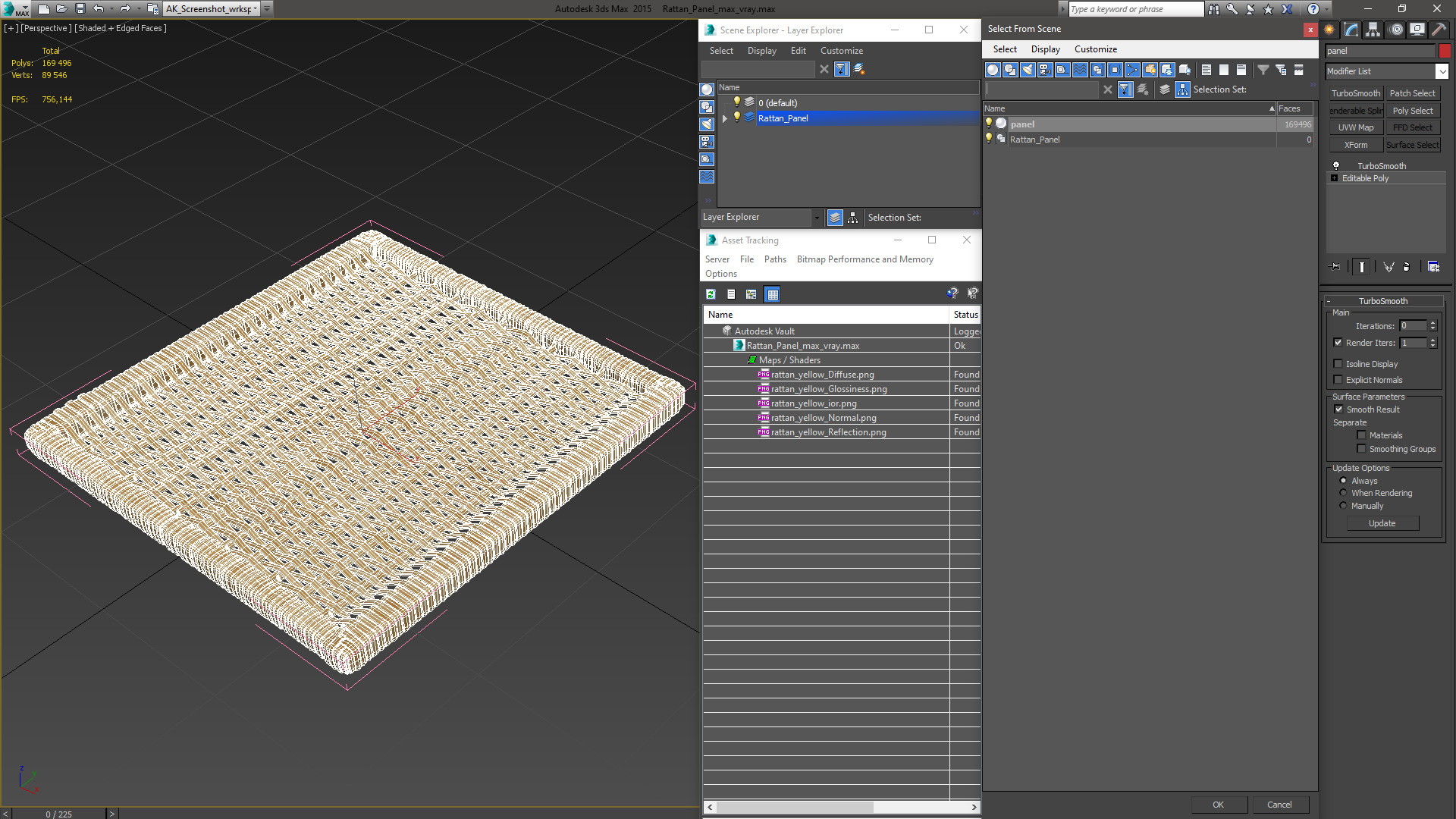Save the current scene file
The image size is (1456, 819).
click(x=80, y=9)
